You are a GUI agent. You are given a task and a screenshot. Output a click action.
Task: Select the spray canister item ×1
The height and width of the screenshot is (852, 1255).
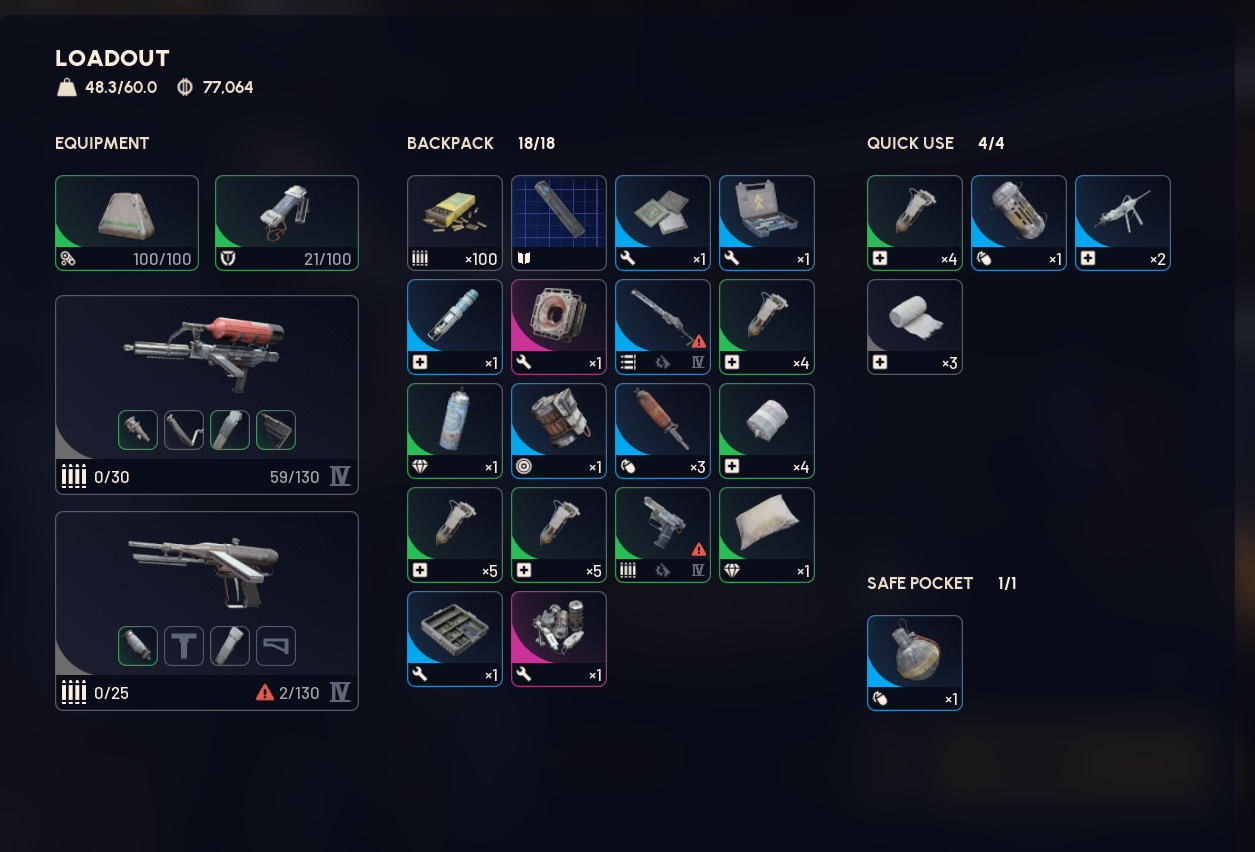[x=455, y=431]
